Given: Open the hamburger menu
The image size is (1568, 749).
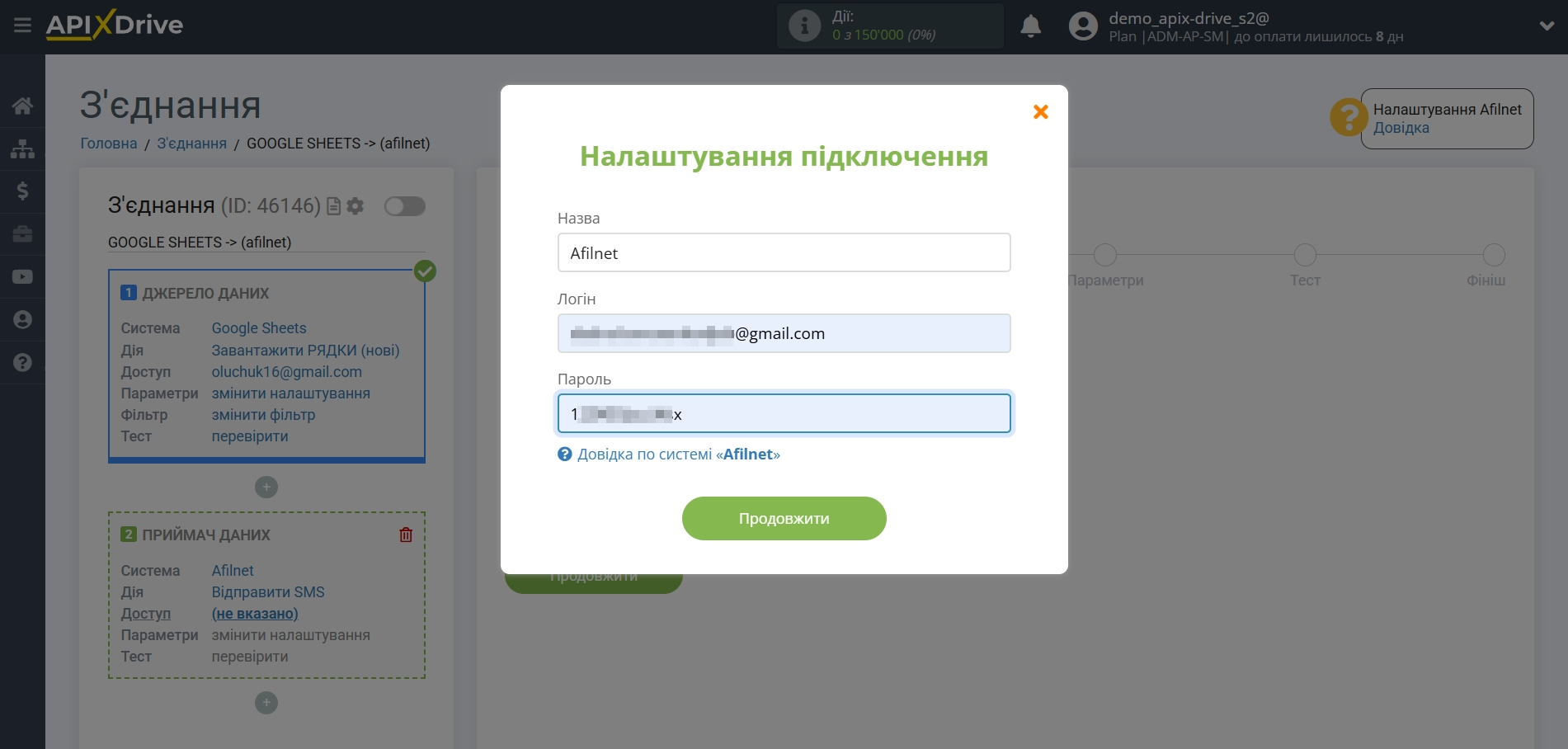Looking at the screenshot, I should tap(22, 26).
